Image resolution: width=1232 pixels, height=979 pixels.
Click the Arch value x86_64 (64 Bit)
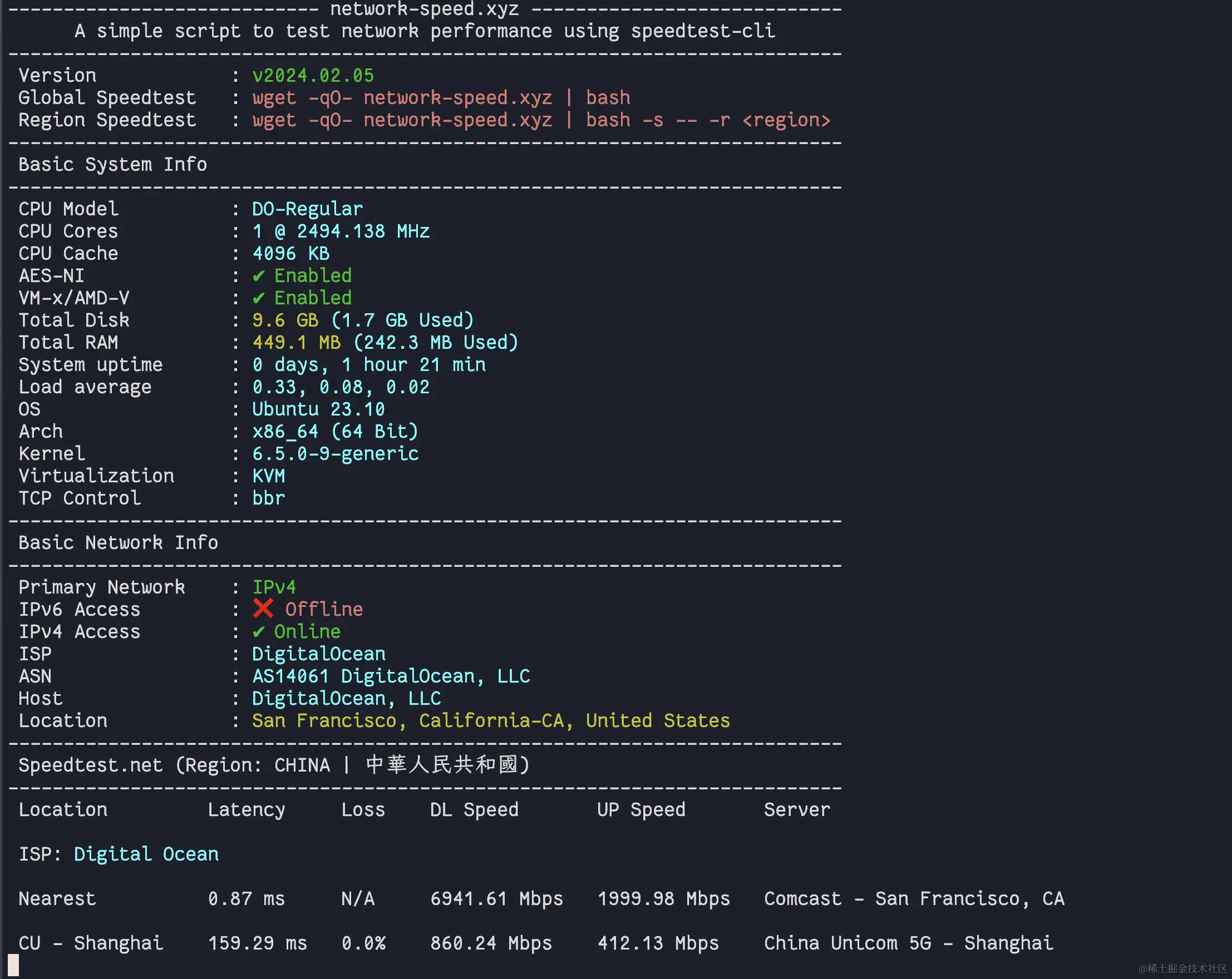point(335,432)
